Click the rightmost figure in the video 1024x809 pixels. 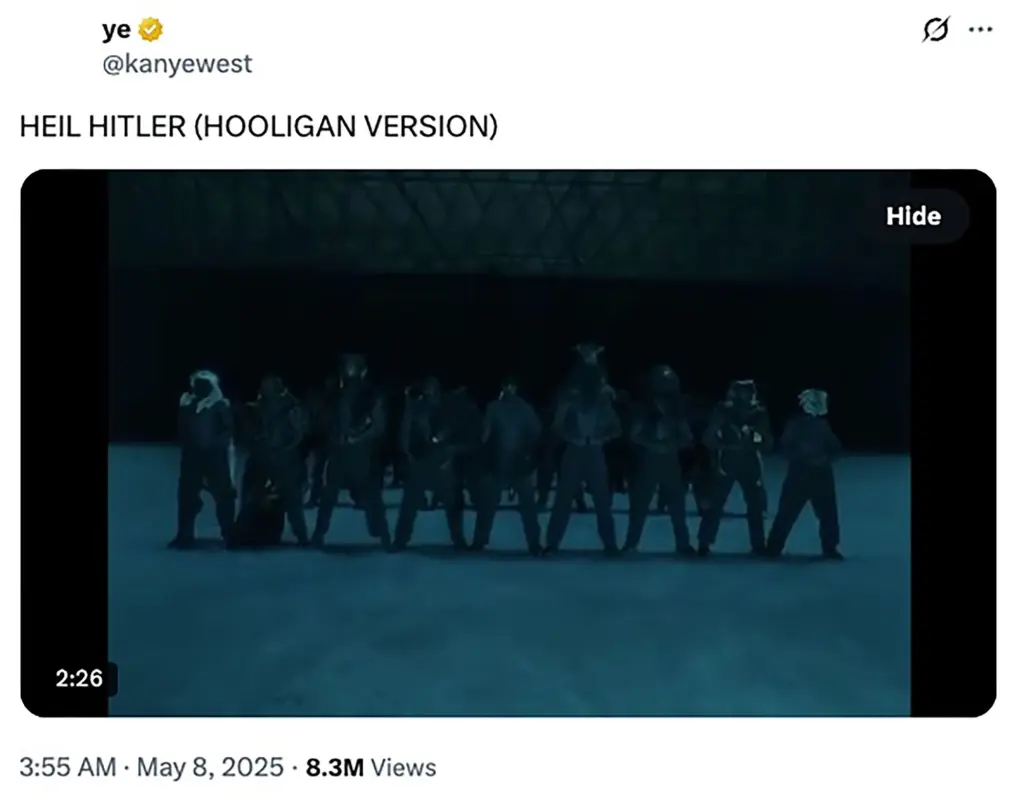pyautogui.click(x=808, y=470)
